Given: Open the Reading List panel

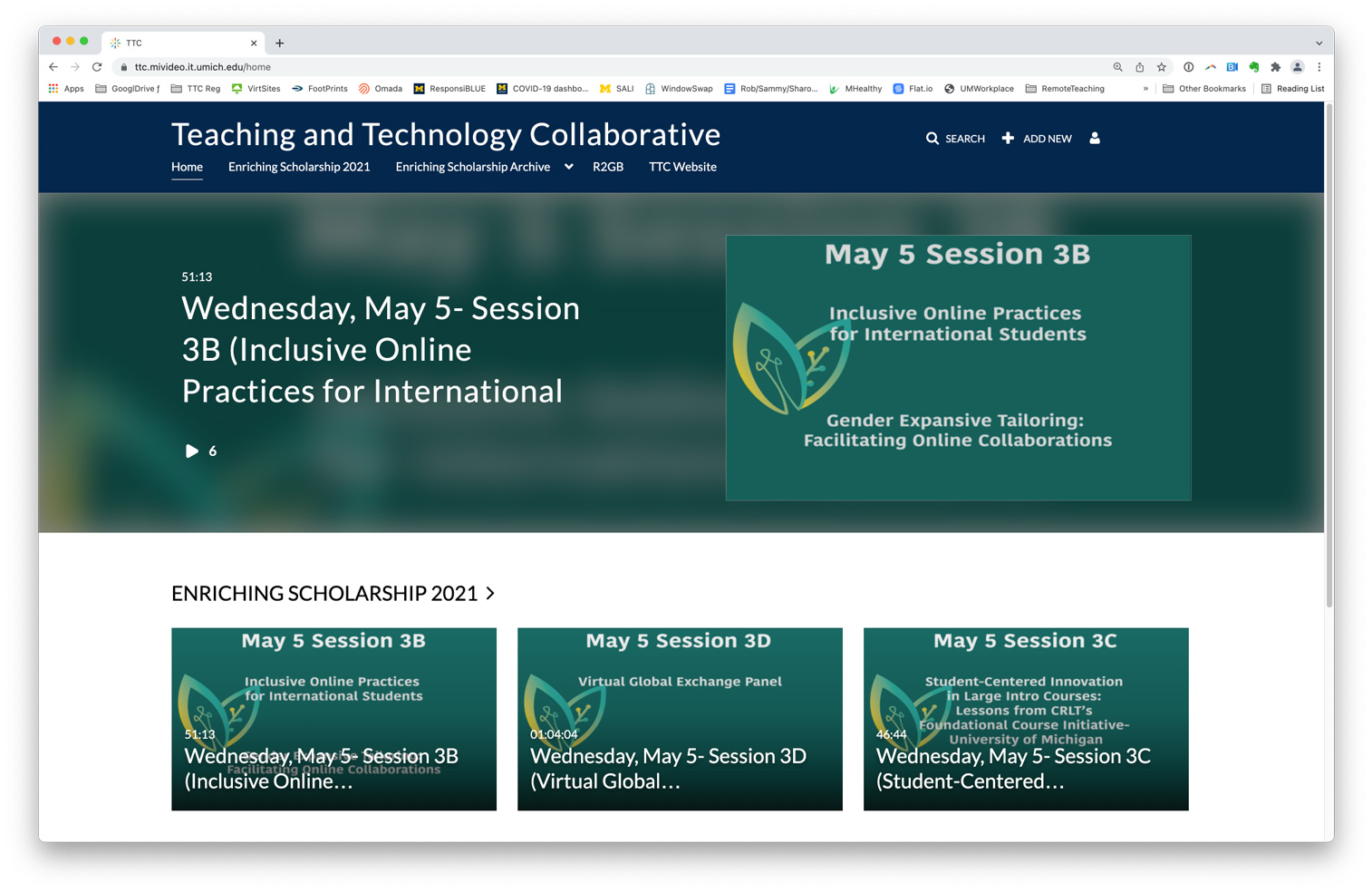Looking at the screenshot, I should [1292, 89].
